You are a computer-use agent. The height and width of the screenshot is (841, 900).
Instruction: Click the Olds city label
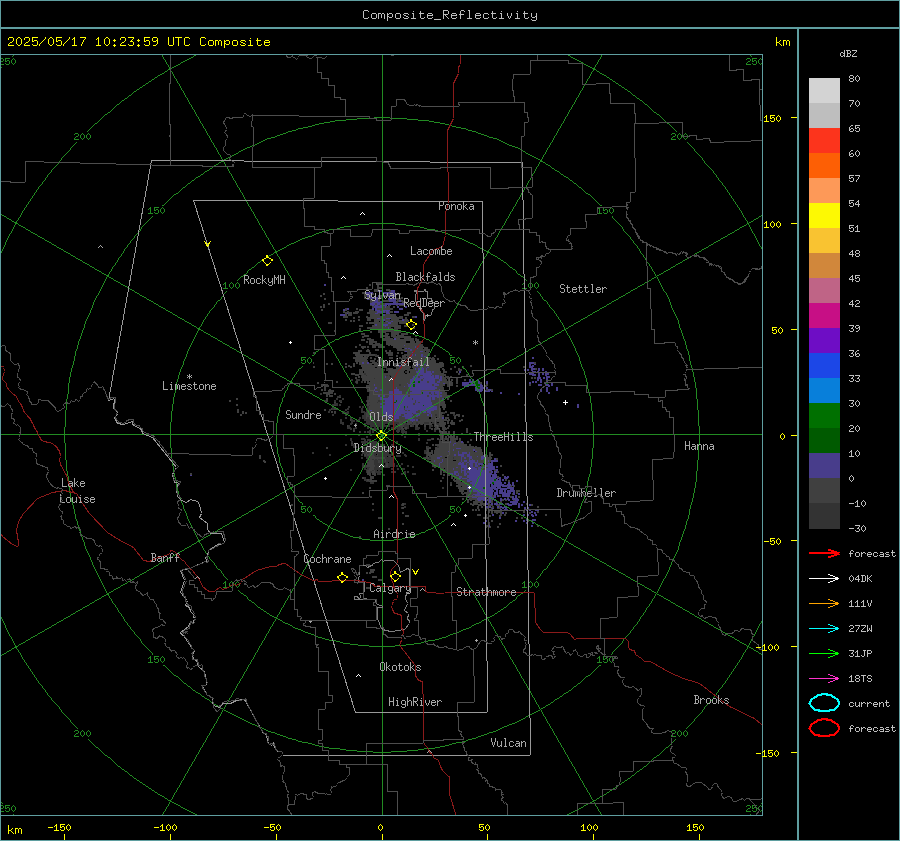tap(381, 417)
